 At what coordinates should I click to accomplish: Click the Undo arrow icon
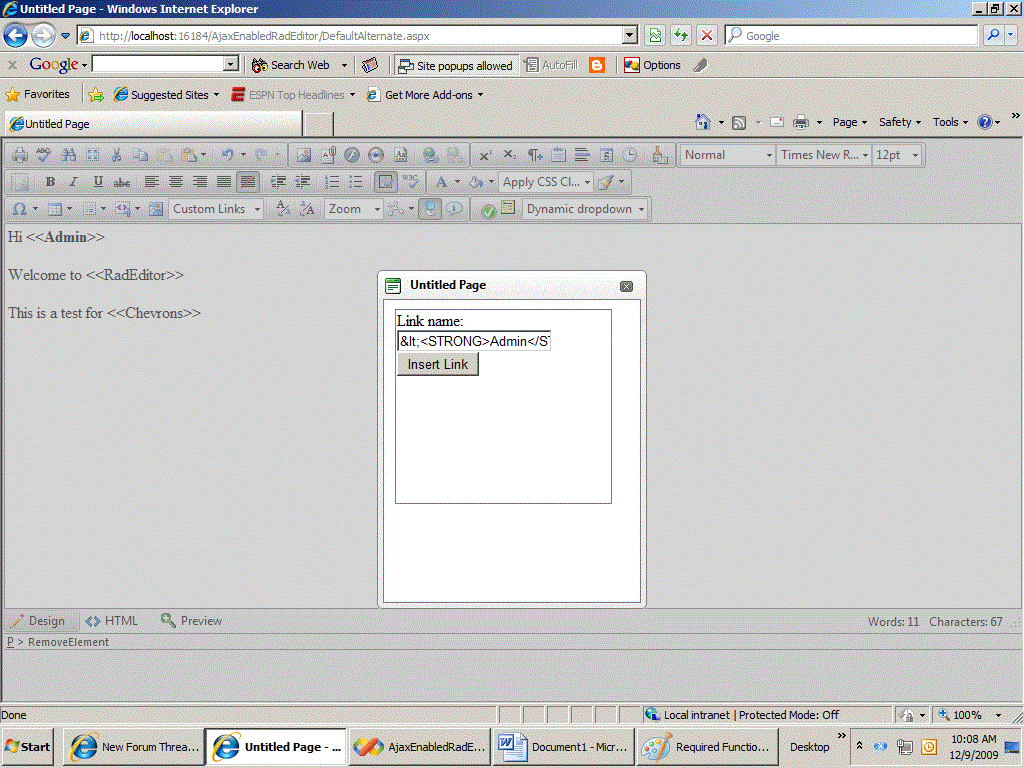coord(227,155)
